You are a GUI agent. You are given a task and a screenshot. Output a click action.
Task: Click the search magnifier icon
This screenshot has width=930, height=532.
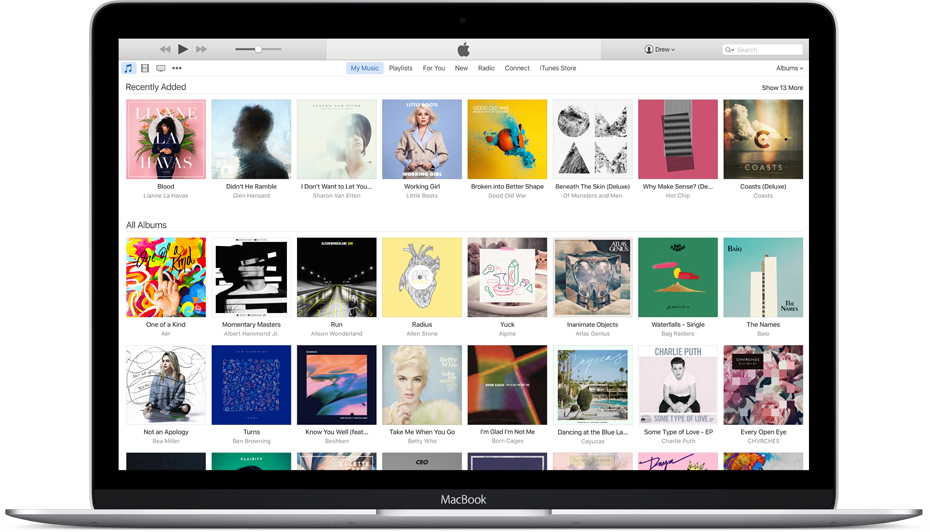coord(729,50)
